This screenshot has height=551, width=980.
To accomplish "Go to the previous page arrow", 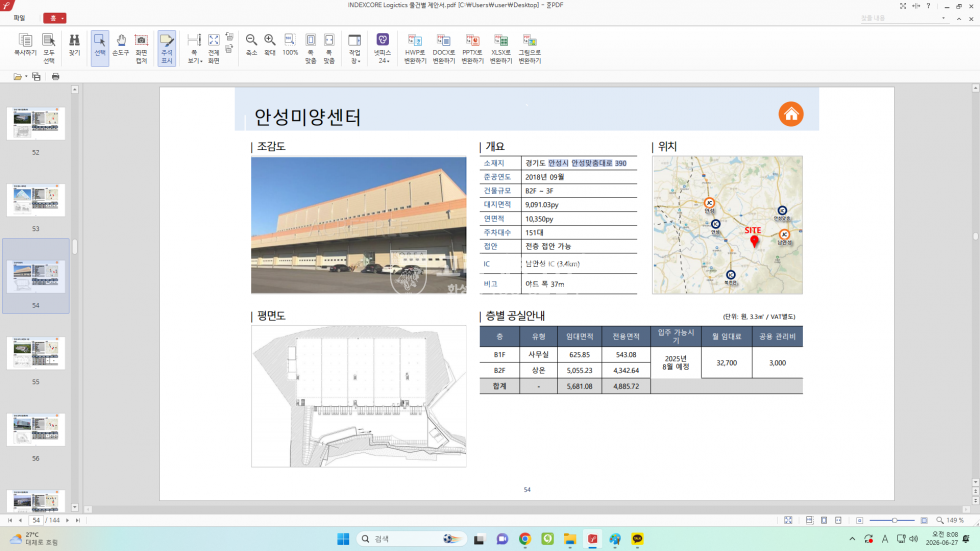I will pos(20,520).
